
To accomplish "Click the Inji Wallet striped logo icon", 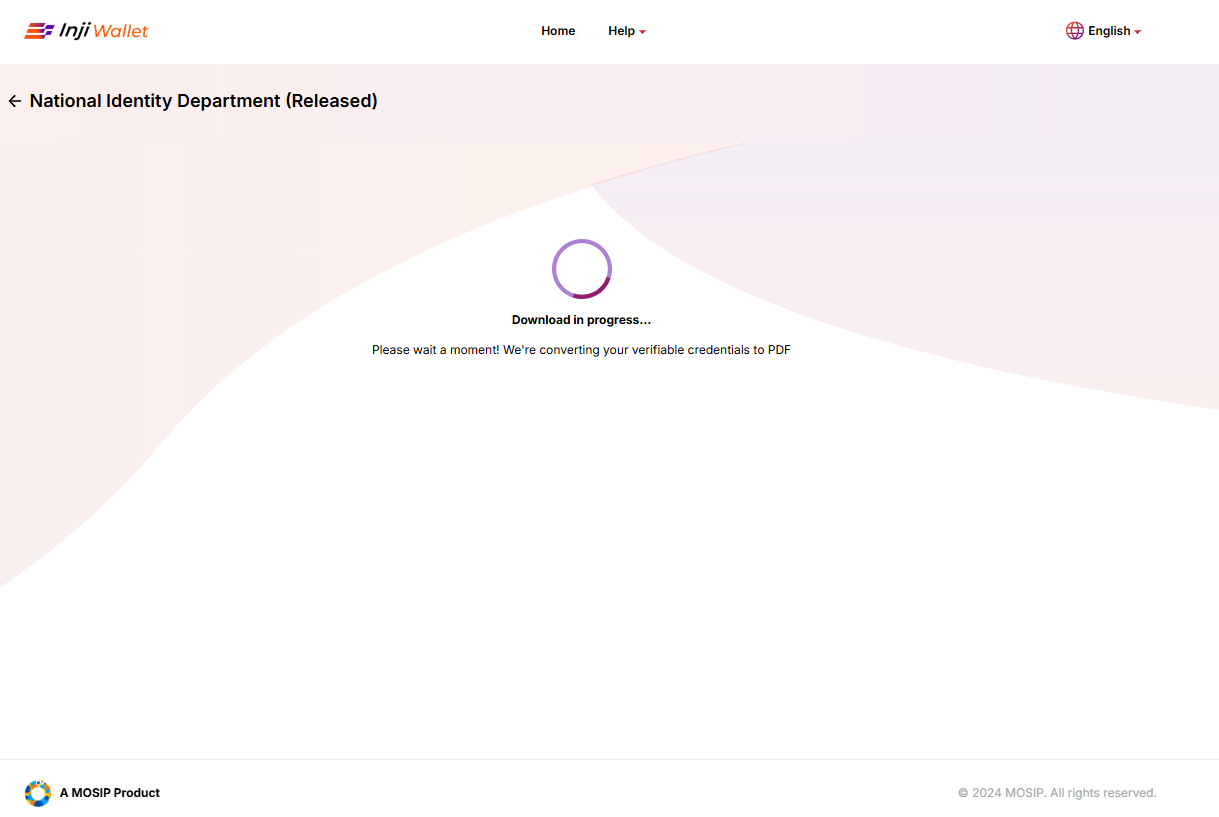I will [39, 31].
